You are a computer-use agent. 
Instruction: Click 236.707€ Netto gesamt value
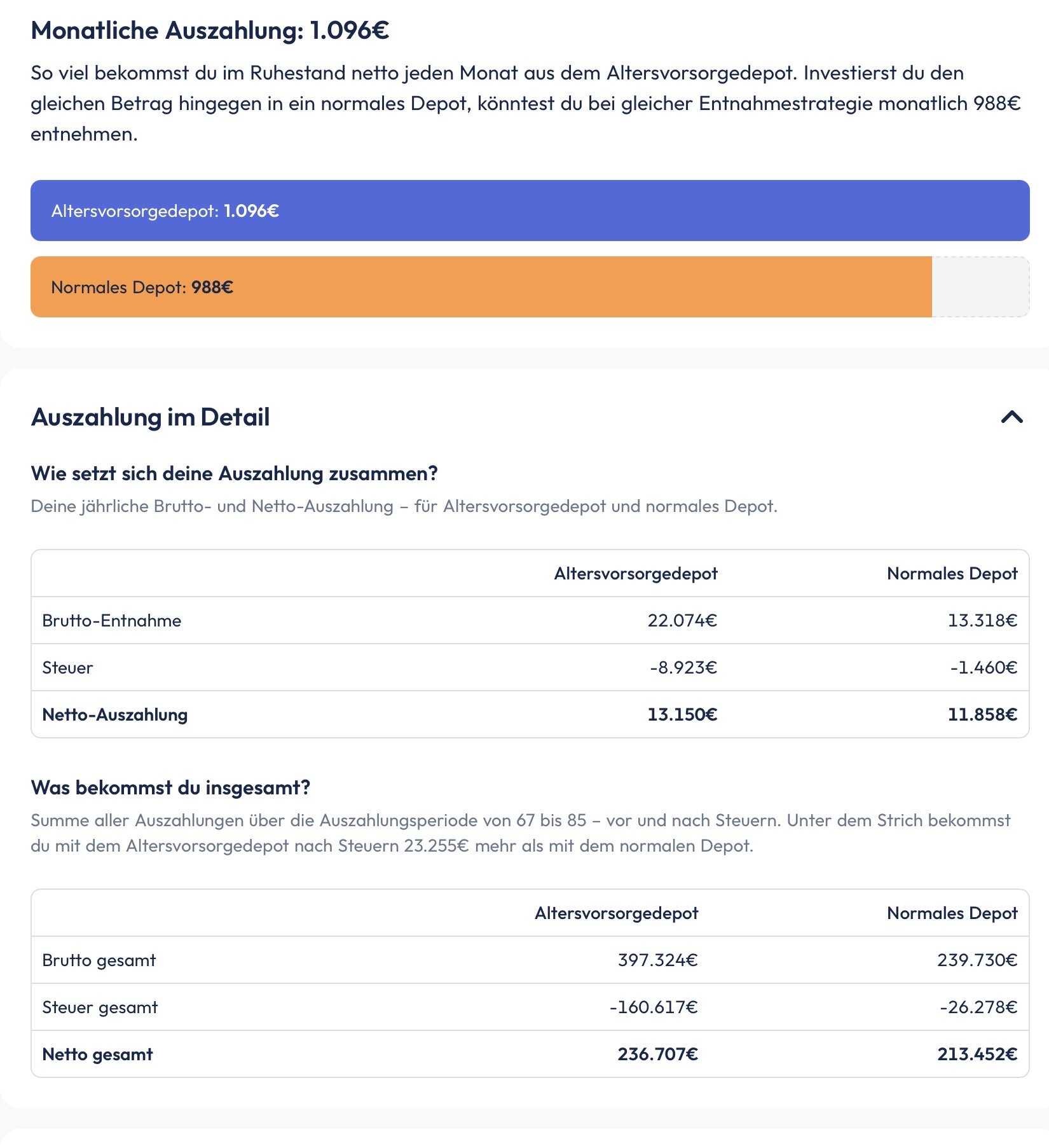coord(657,1055)
